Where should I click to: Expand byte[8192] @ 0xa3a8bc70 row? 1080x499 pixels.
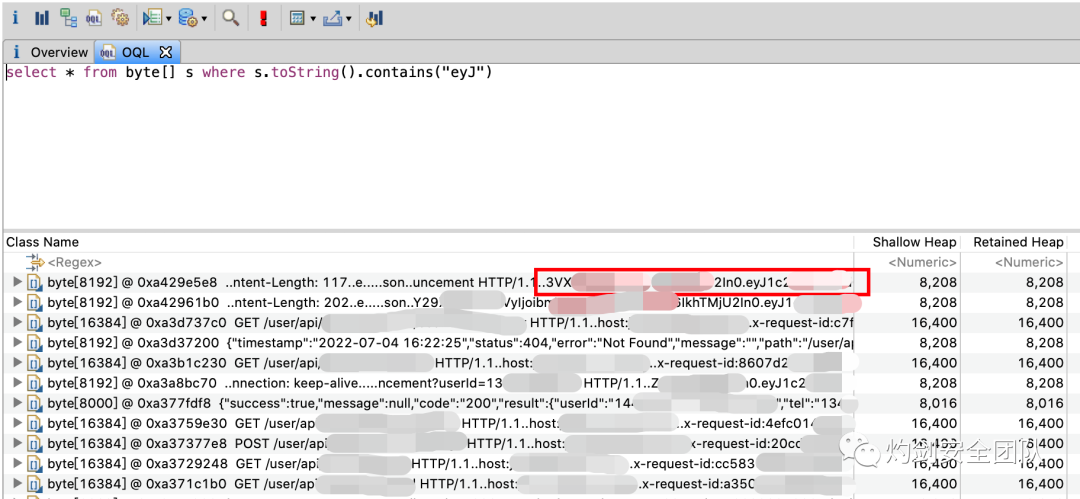(17, 383)
